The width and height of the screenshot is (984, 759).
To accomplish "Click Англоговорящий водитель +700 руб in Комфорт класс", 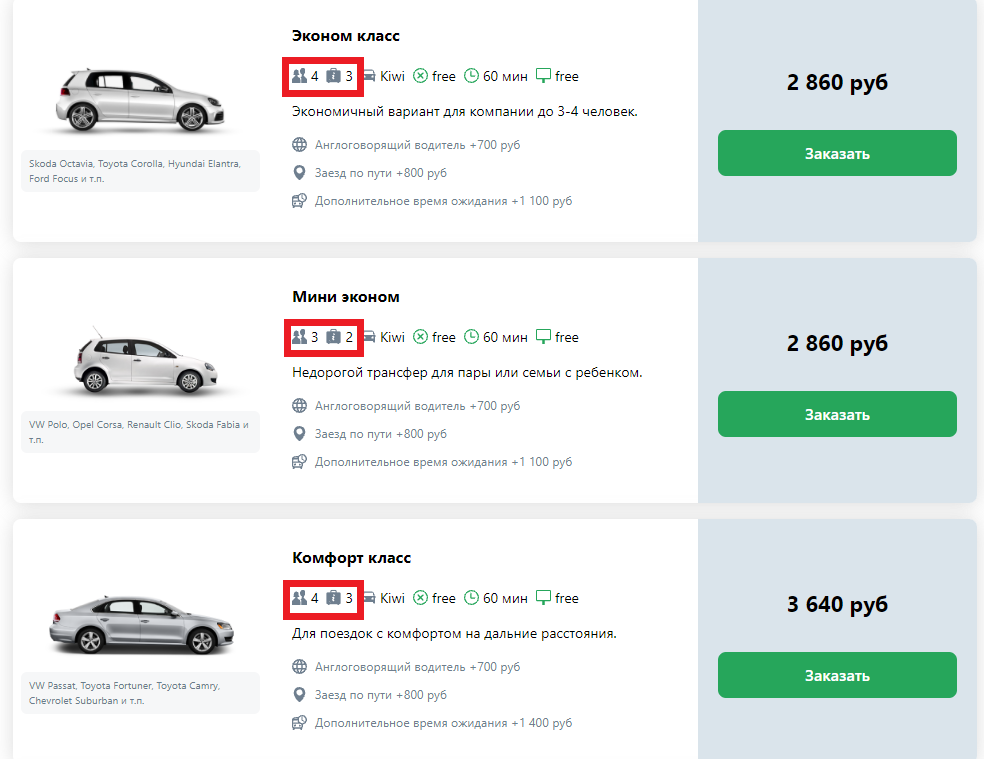I will [417, 667].
